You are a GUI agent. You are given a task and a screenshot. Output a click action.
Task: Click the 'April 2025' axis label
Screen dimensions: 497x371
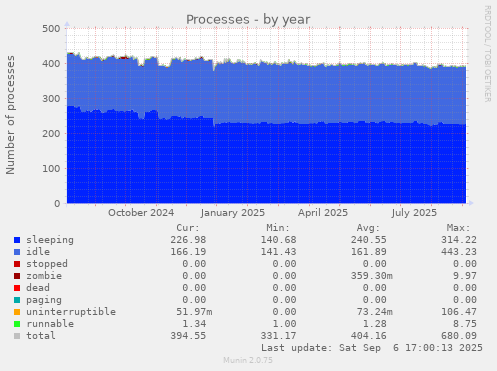click(x=323, y=213)
